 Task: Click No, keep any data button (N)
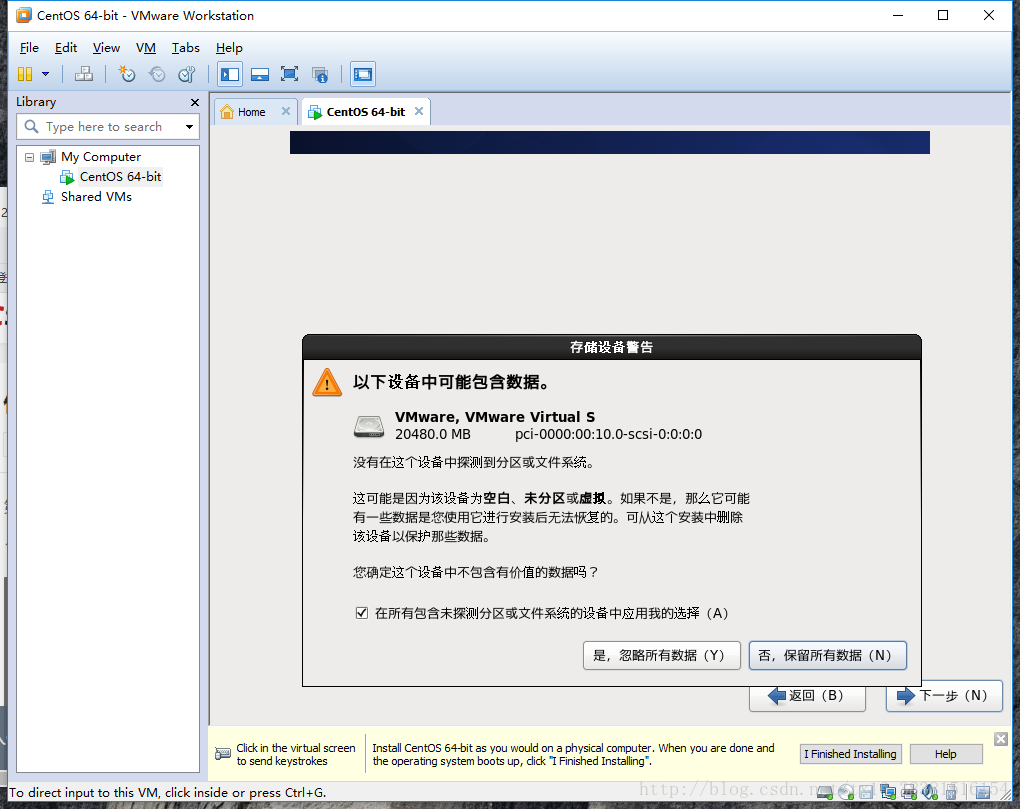tap(827, 656)
